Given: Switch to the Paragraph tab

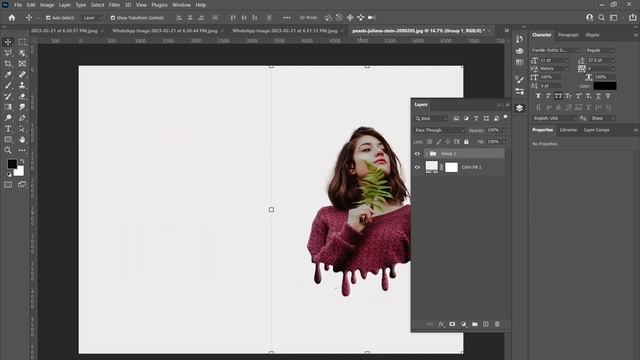Looking at the screenshot, I should 568,35.
